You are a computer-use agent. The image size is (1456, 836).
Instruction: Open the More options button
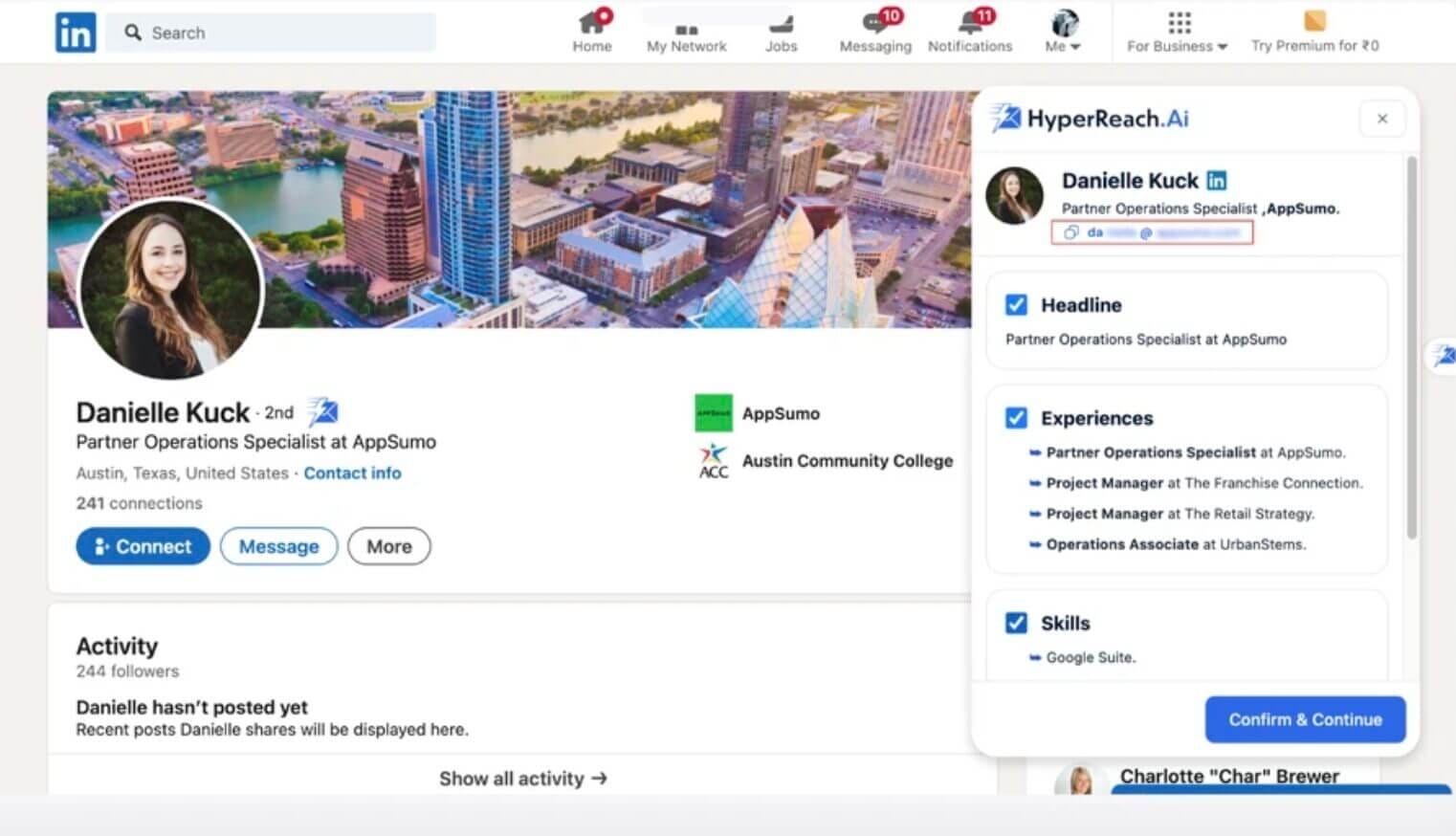click(x=388, y=546)
